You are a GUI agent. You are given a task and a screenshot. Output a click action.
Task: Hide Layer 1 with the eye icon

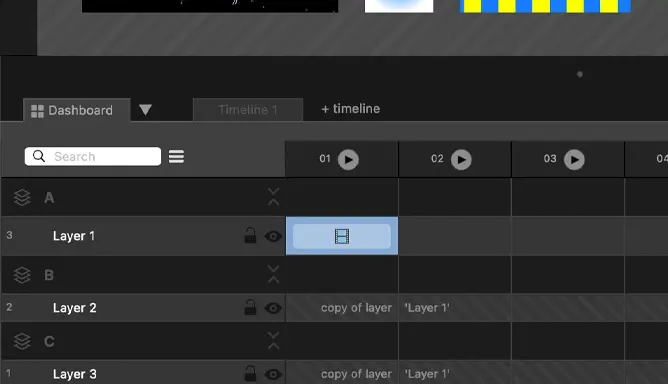click(x=273, y=236)
